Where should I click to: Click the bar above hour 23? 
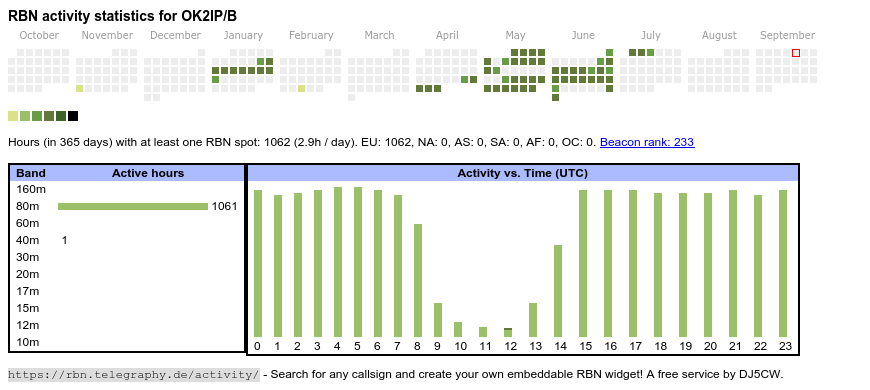pyautogui.click(x=783, y=264)
